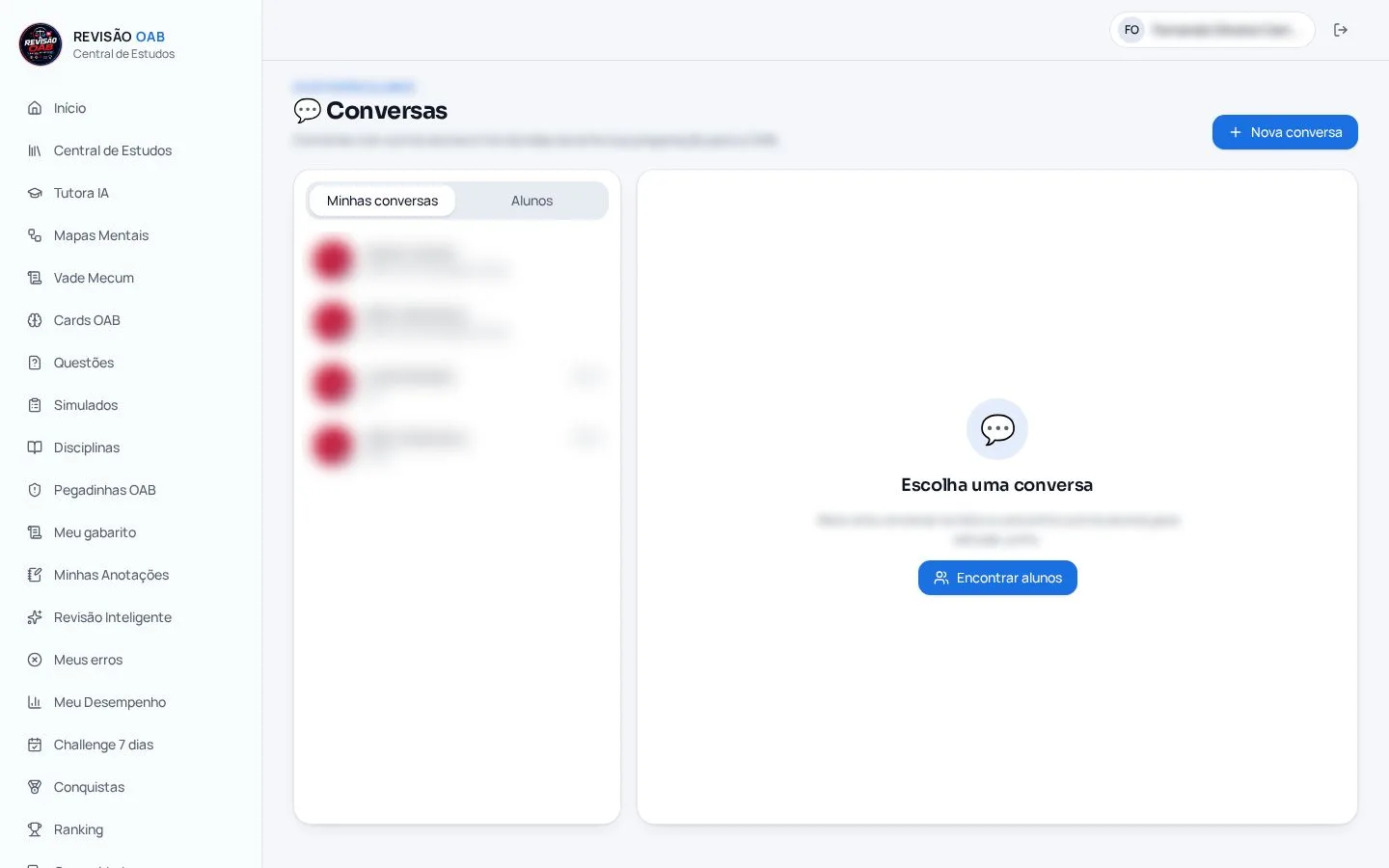This screenshot has height=868, width=1389.
Task: Open the Challenge 7 dias label
Action: tap(103, 745)
